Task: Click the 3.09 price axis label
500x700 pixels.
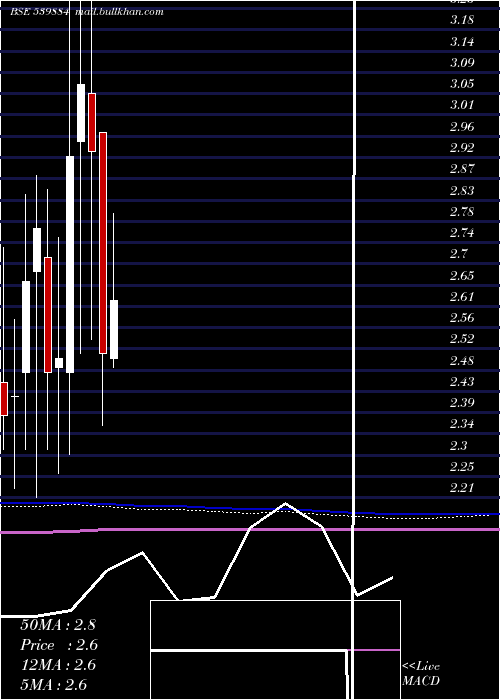Action: tap(462, 62)
